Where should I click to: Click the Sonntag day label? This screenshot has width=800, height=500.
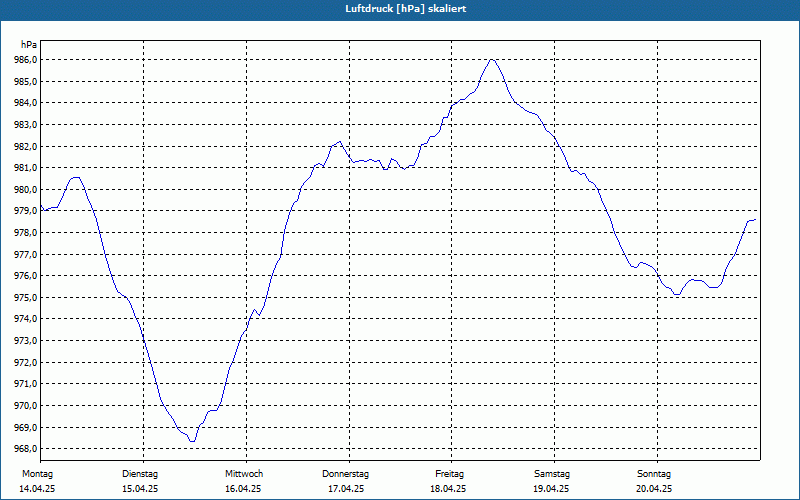coord(654,474)
